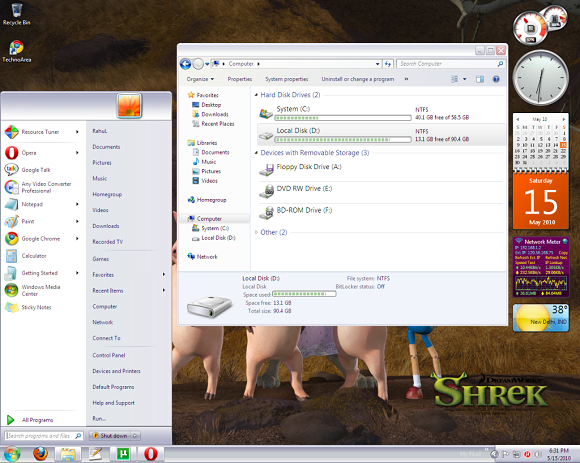The image size is (580, 463).
Task: Collapse Hard Disk Drives group
Action: pos(256,95)
